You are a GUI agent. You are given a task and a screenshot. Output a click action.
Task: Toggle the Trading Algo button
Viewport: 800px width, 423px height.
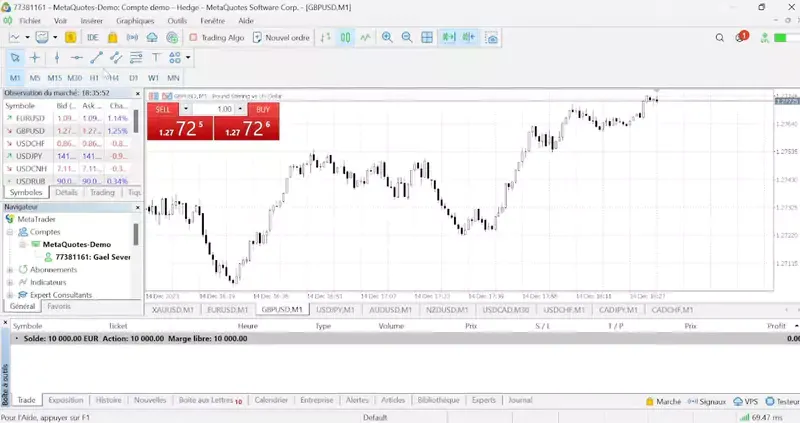216,37
